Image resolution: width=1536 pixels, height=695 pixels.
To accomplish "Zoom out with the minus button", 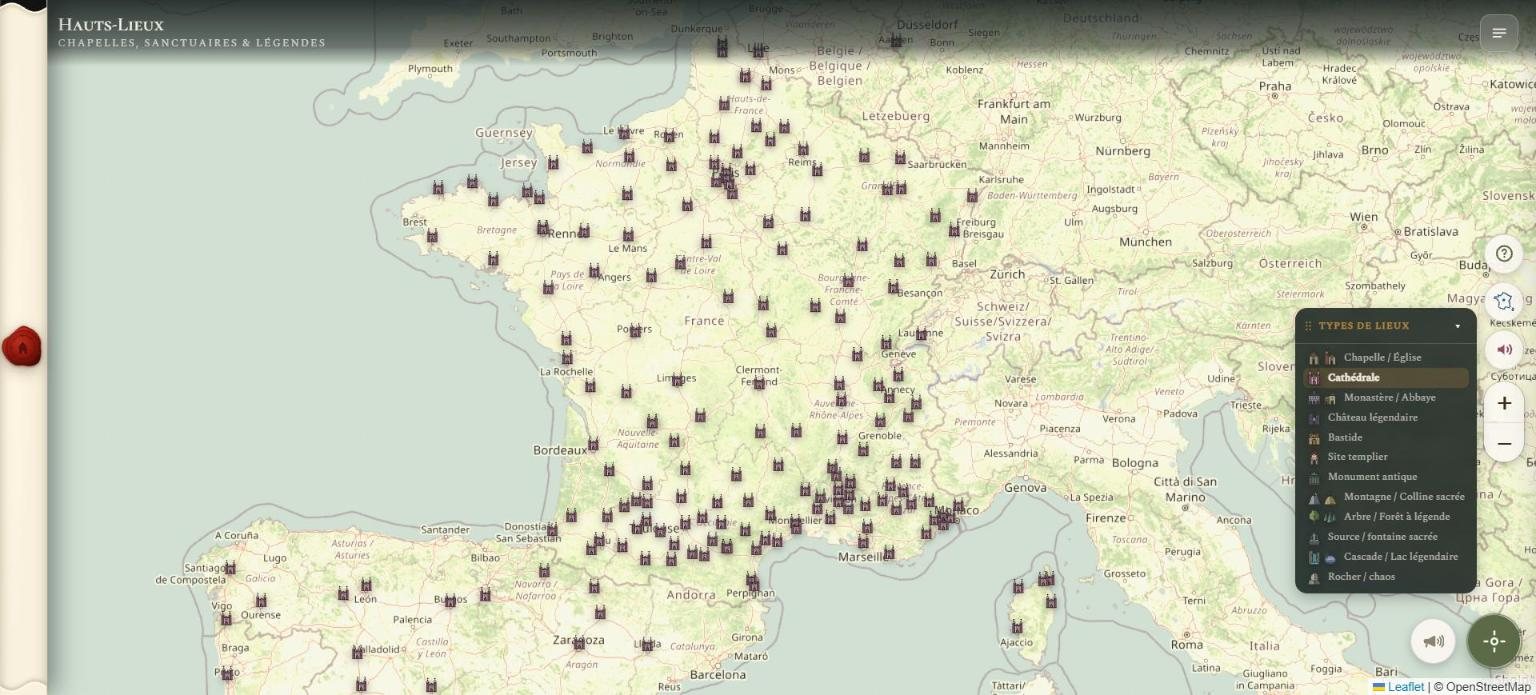I will click(1503, 443).
